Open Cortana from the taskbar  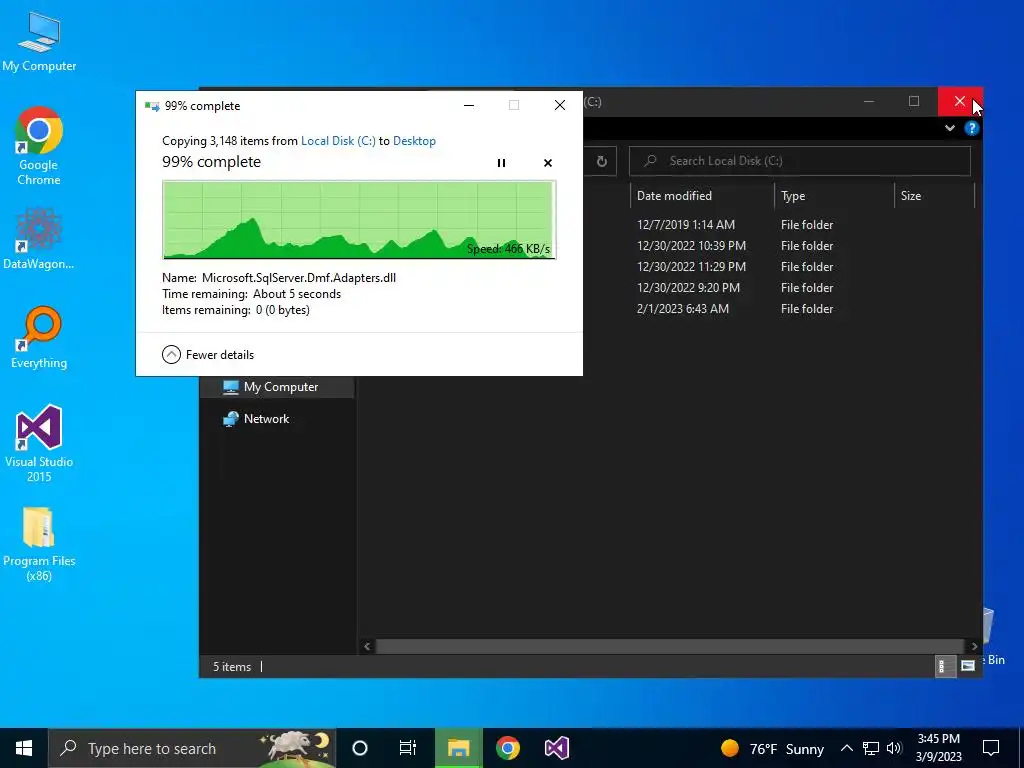point(360,748)
